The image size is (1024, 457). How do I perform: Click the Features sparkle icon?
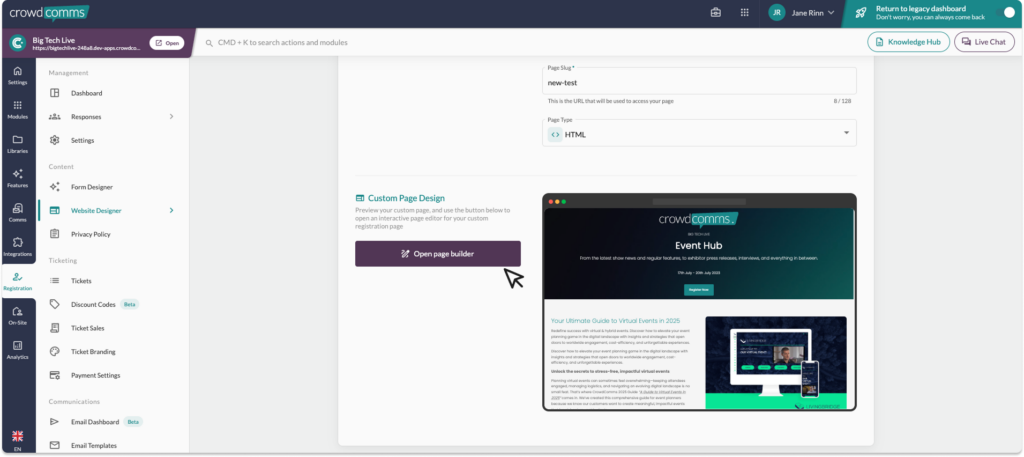18,177
